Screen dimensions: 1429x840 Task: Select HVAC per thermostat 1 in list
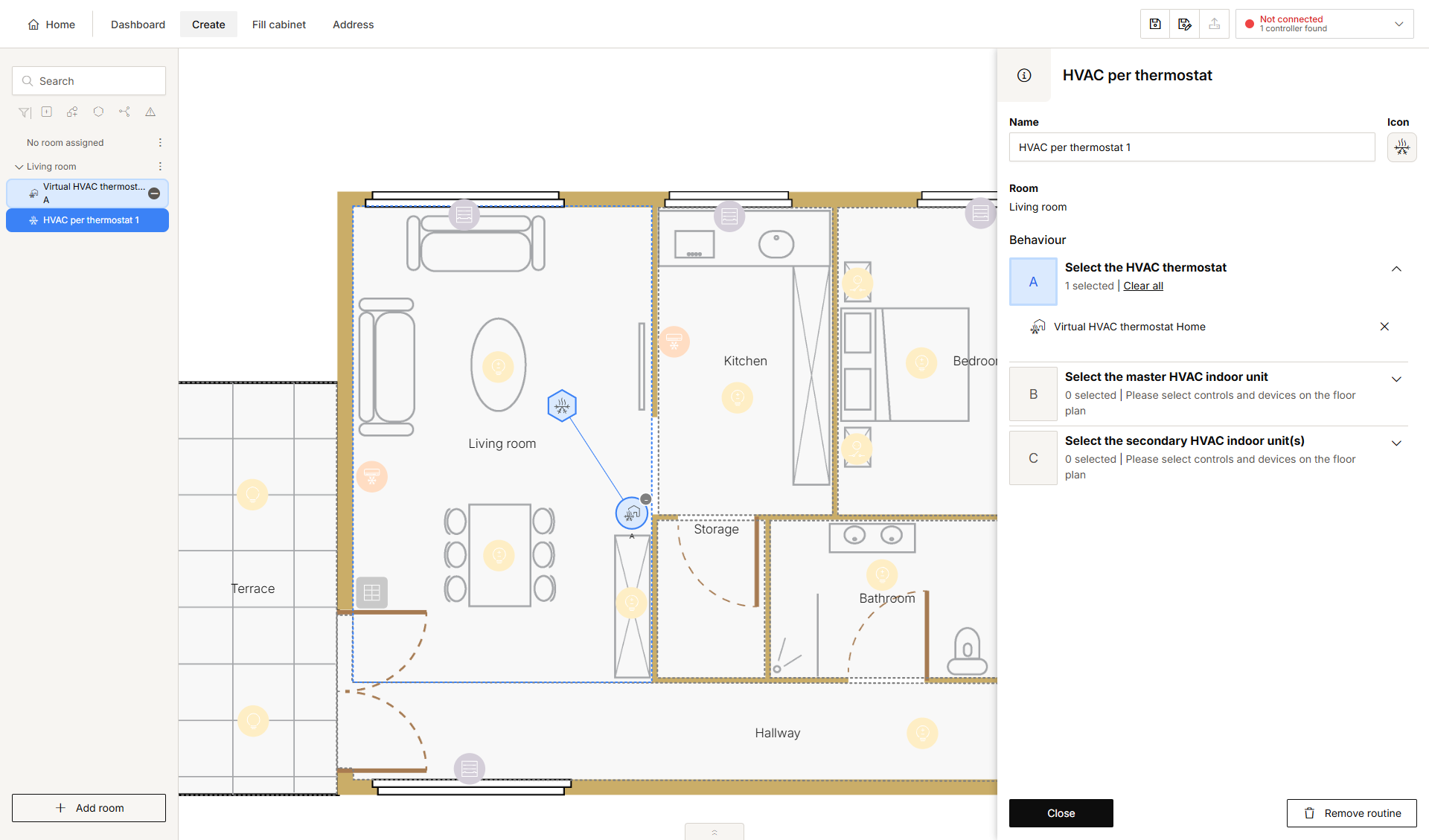pos(87,220)
